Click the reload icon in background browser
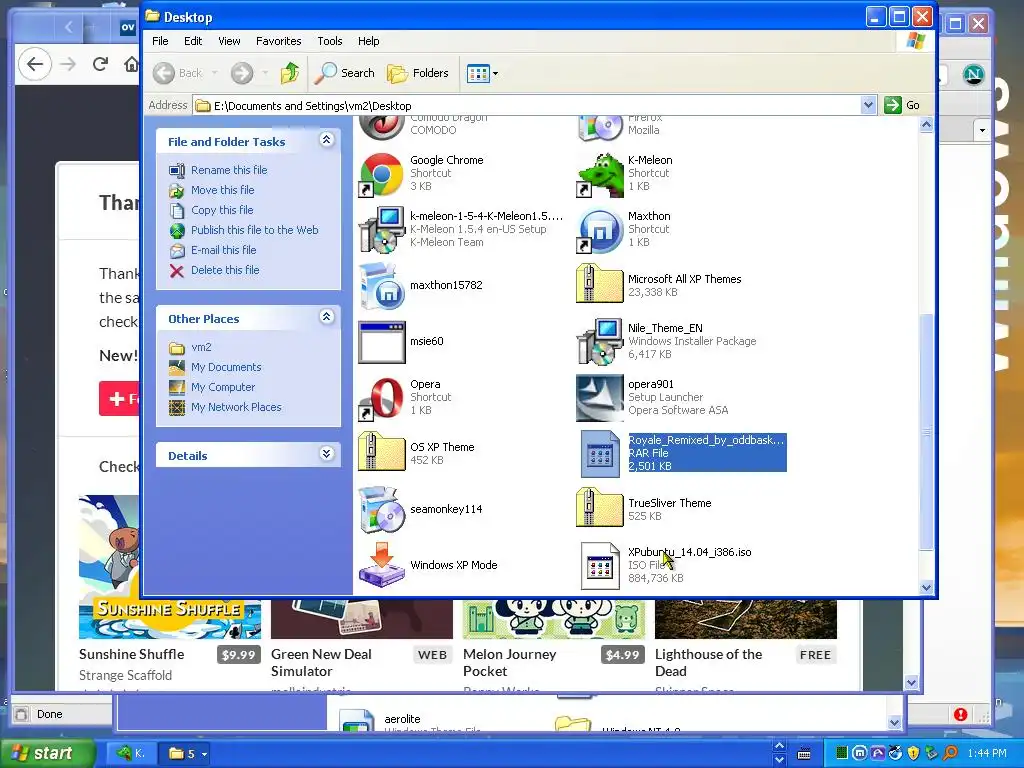 100,64
